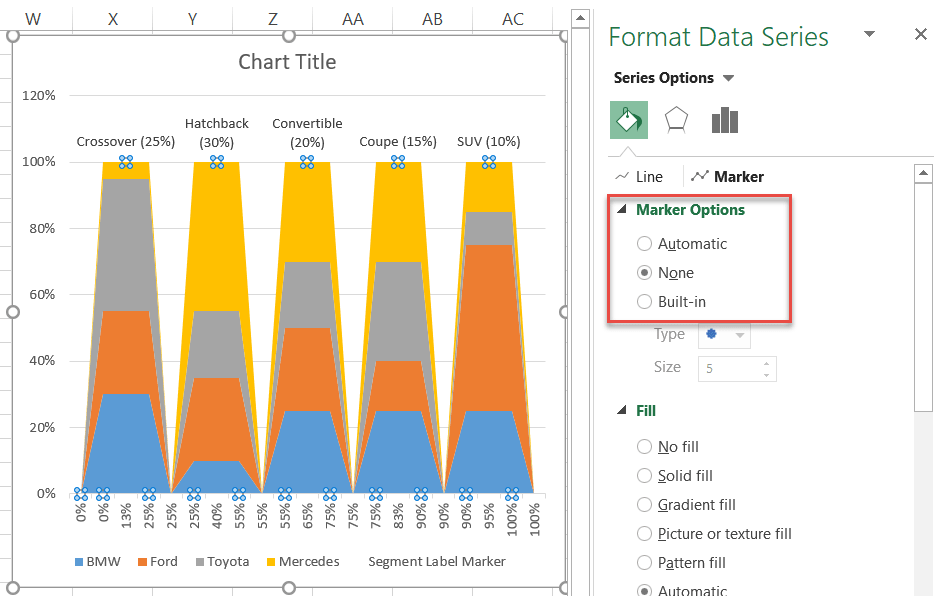This screenshot has width=942, height=596.
Task: Collapse the Fill section
Action: coord(622,410)
